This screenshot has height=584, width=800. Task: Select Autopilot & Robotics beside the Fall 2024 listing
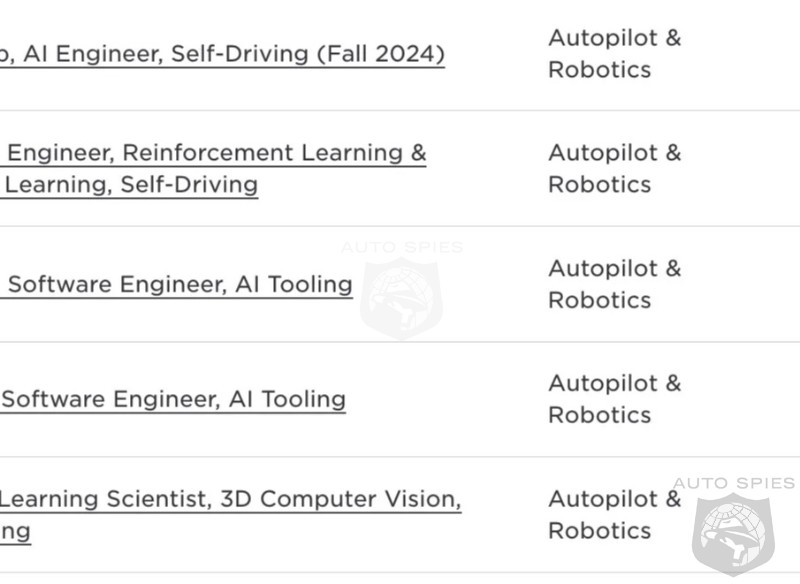(615, 54)
